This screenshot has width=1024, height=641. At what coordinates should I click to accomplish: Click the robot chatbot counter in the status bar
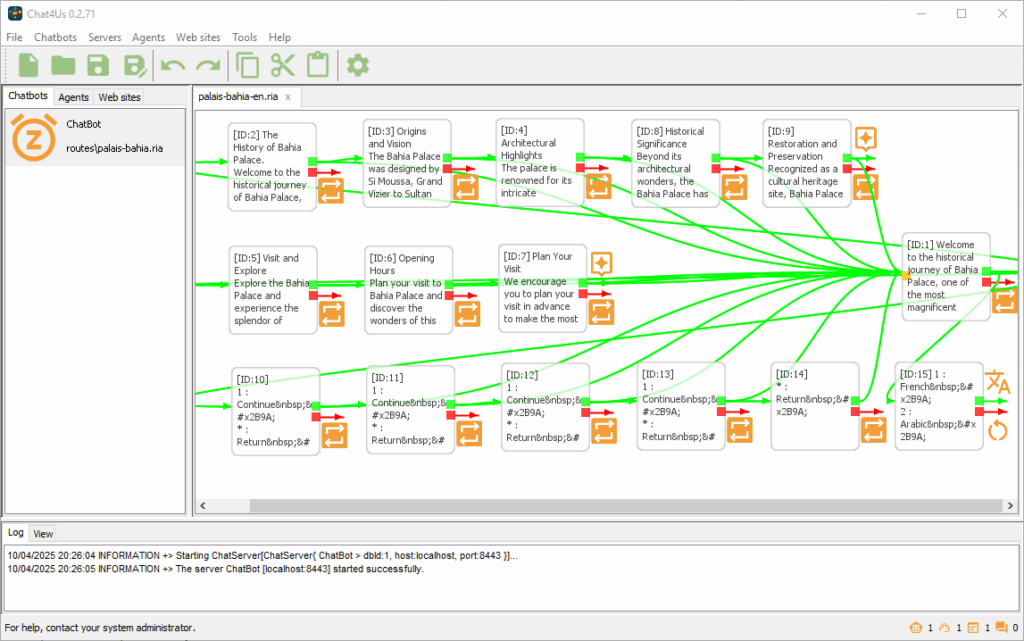916,627
